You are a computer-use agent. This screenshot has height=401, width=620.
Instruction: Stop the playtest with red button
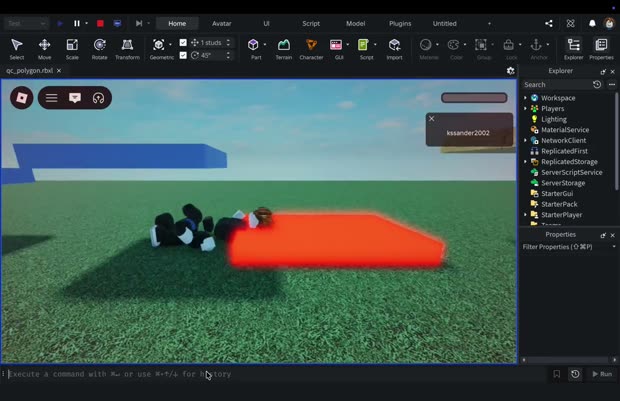point(100,23)
